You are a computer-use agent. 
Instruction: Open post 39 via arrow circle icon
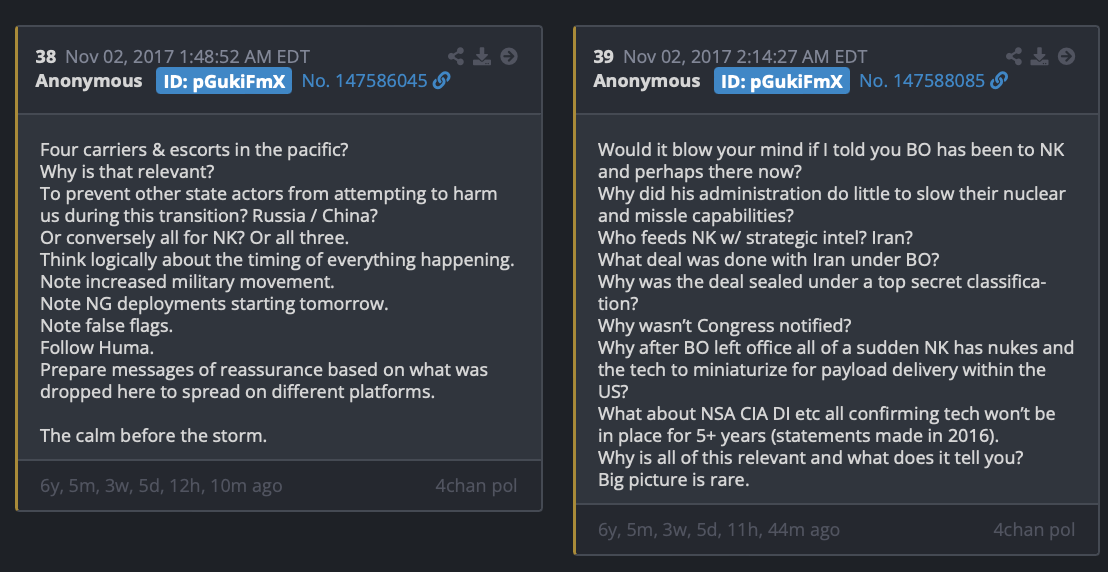tap(1066, 57)
